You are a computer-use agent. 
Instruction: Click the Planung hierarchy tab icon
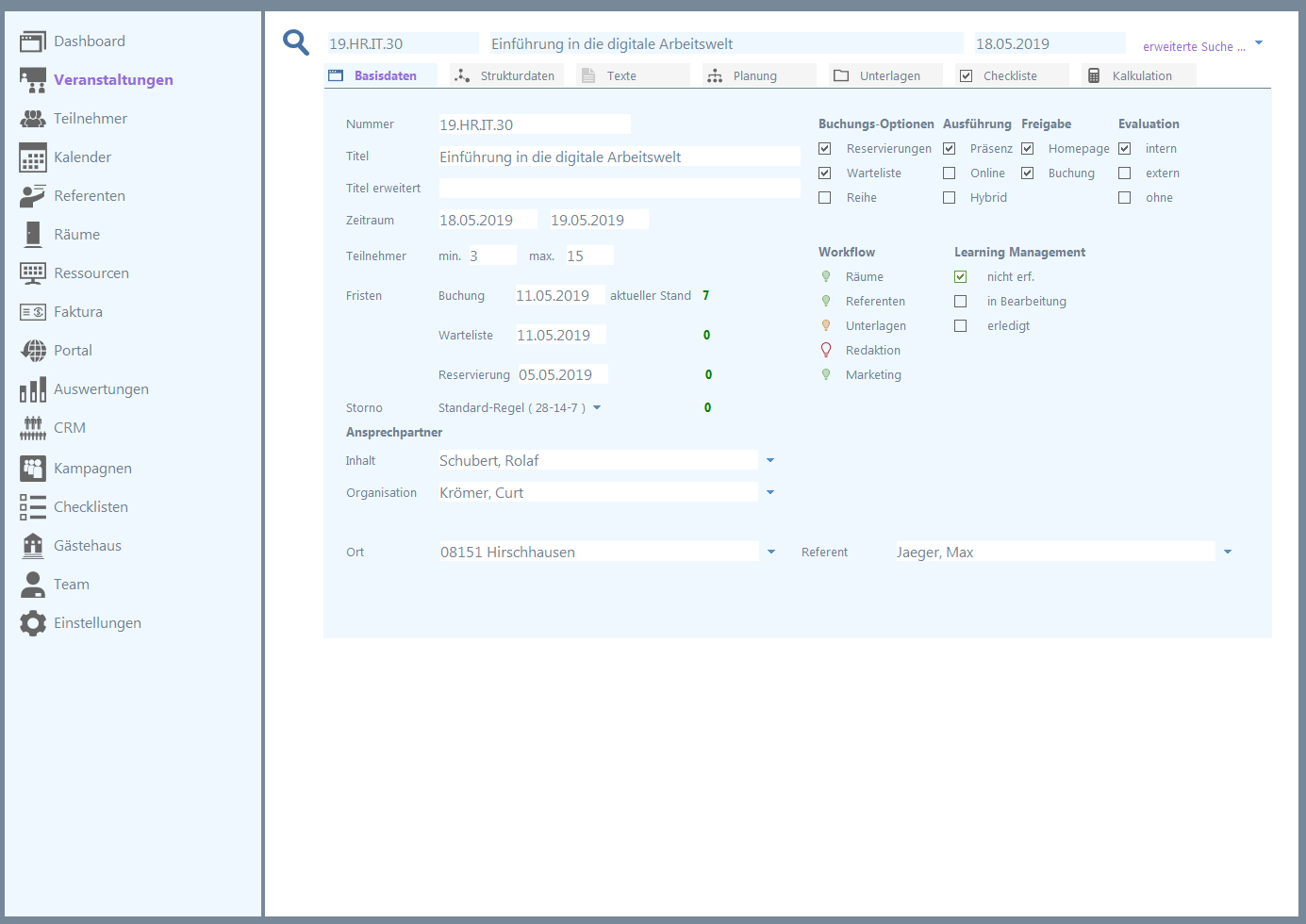coord(715,76)
